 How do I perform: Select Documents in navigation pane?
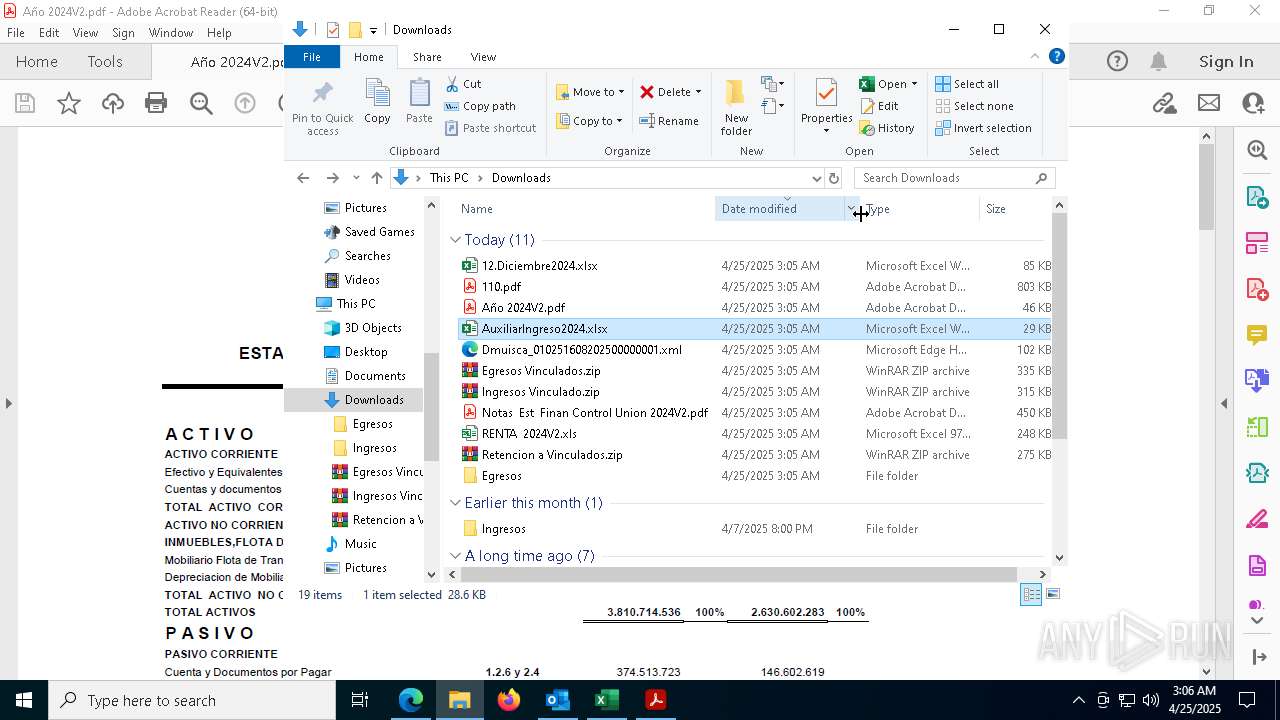coord(375,376)
